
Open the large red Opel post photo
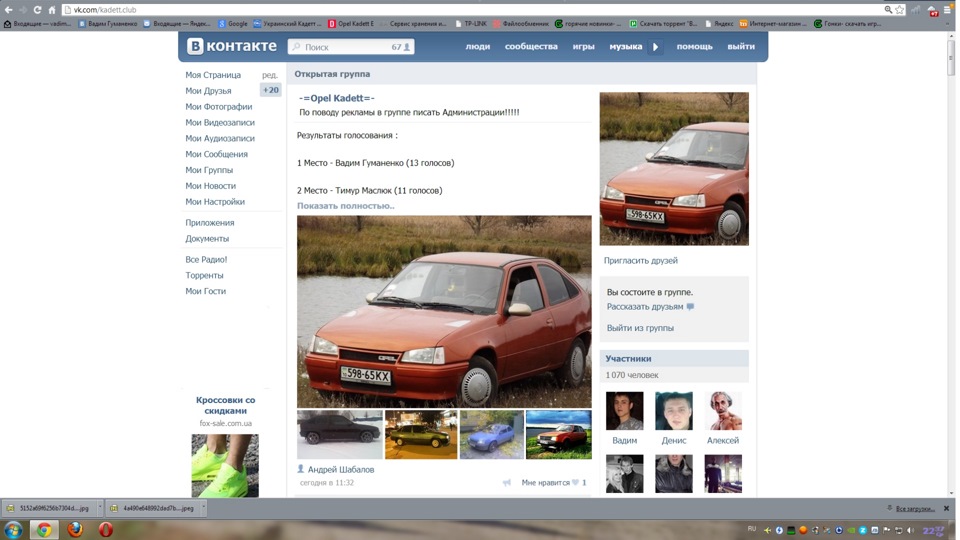(444, 312)
